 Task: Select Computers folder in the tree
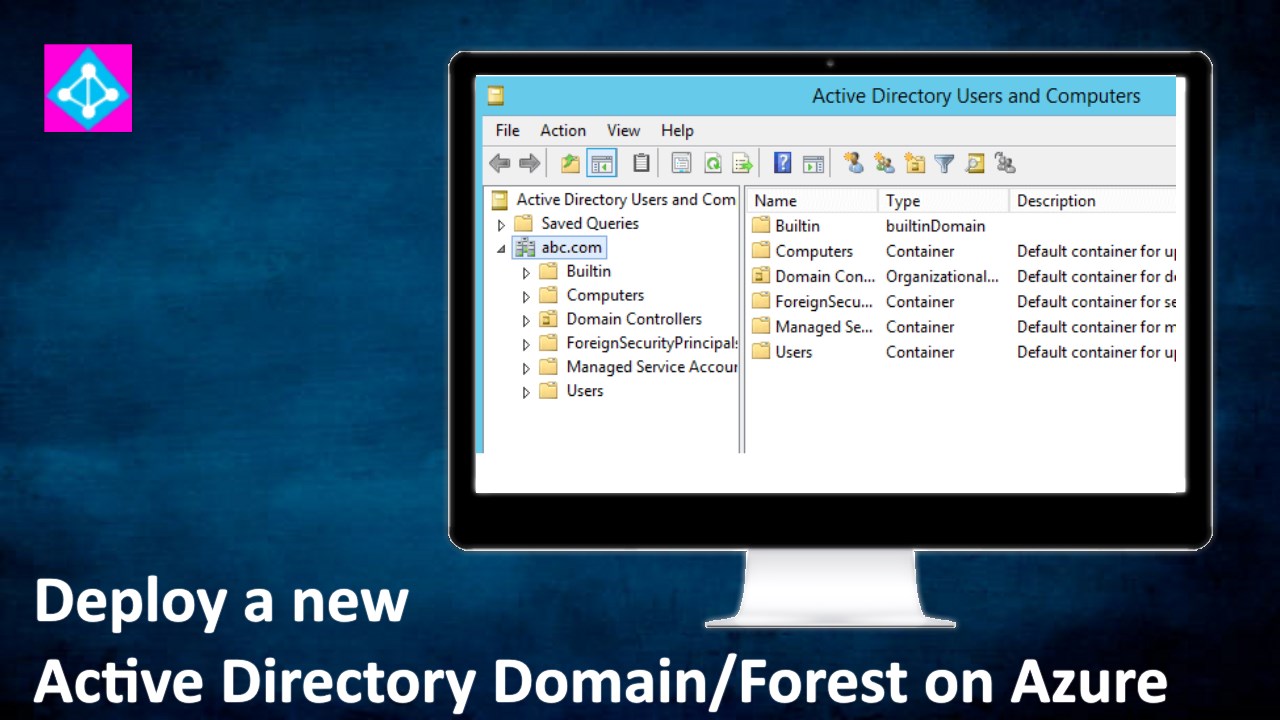coord(592,295)
